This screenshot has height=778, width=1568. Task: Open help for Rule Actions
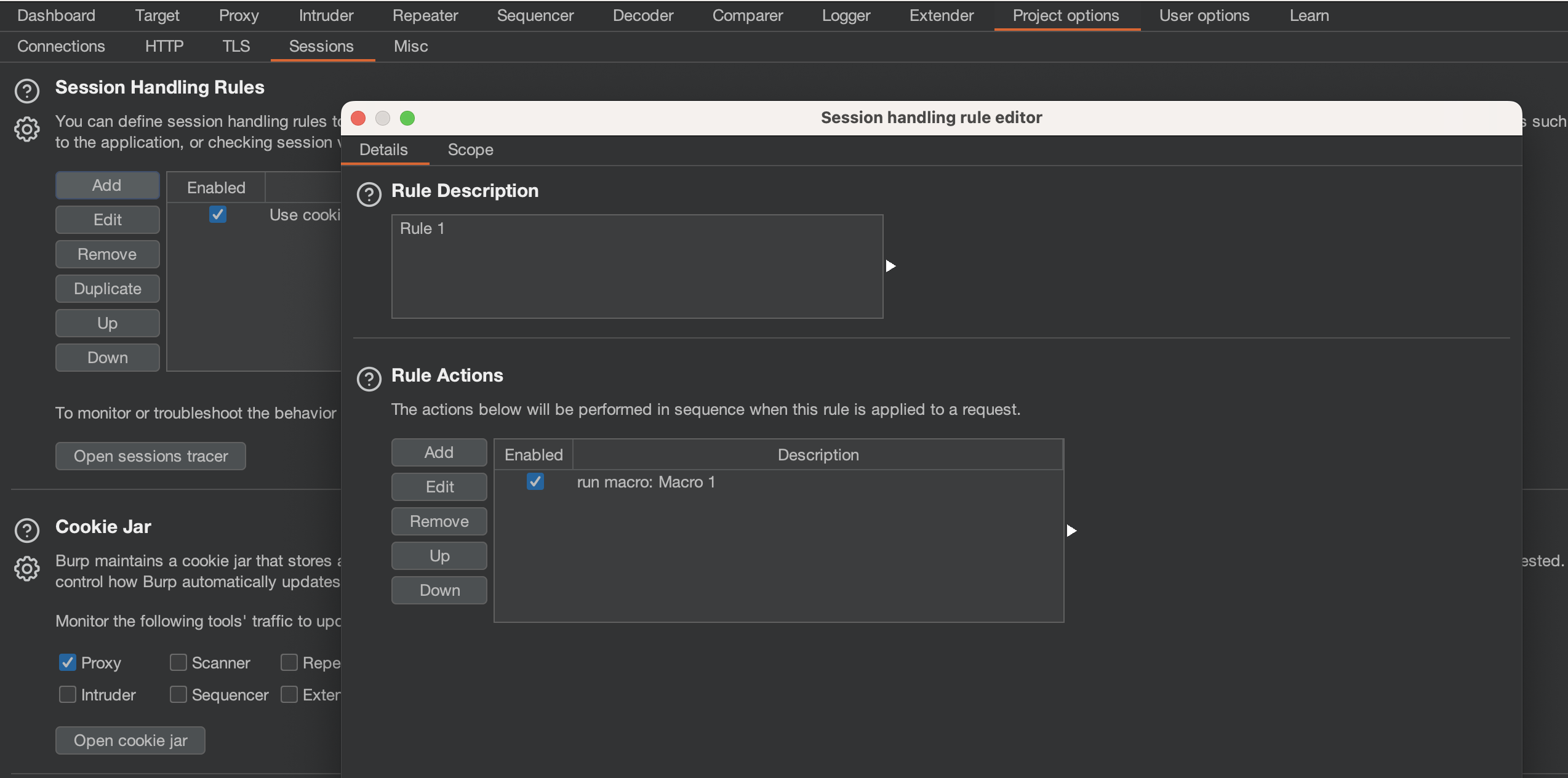(369, 379)
